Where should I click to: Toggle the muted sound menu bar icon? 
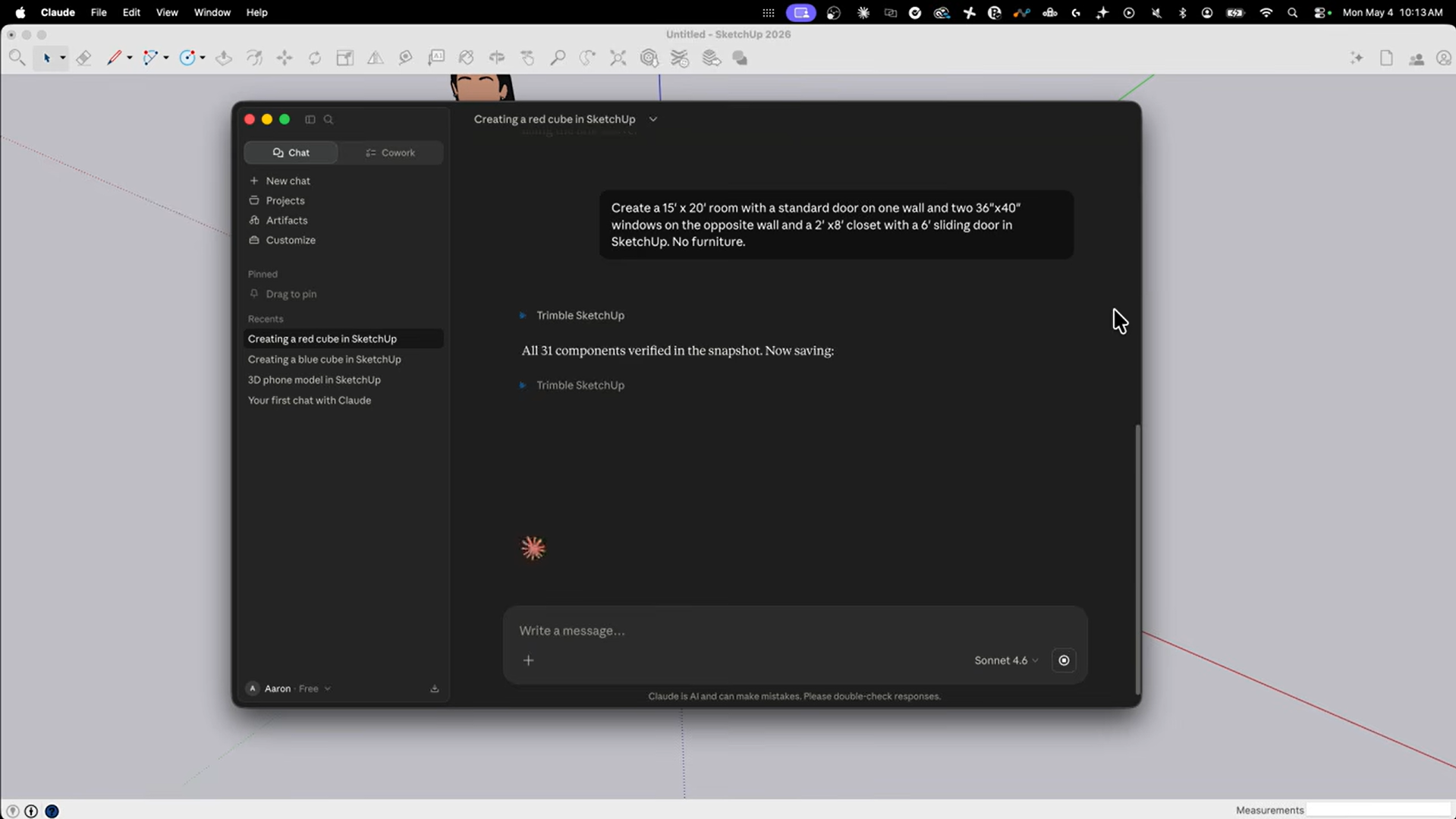tap(1156, 13)
